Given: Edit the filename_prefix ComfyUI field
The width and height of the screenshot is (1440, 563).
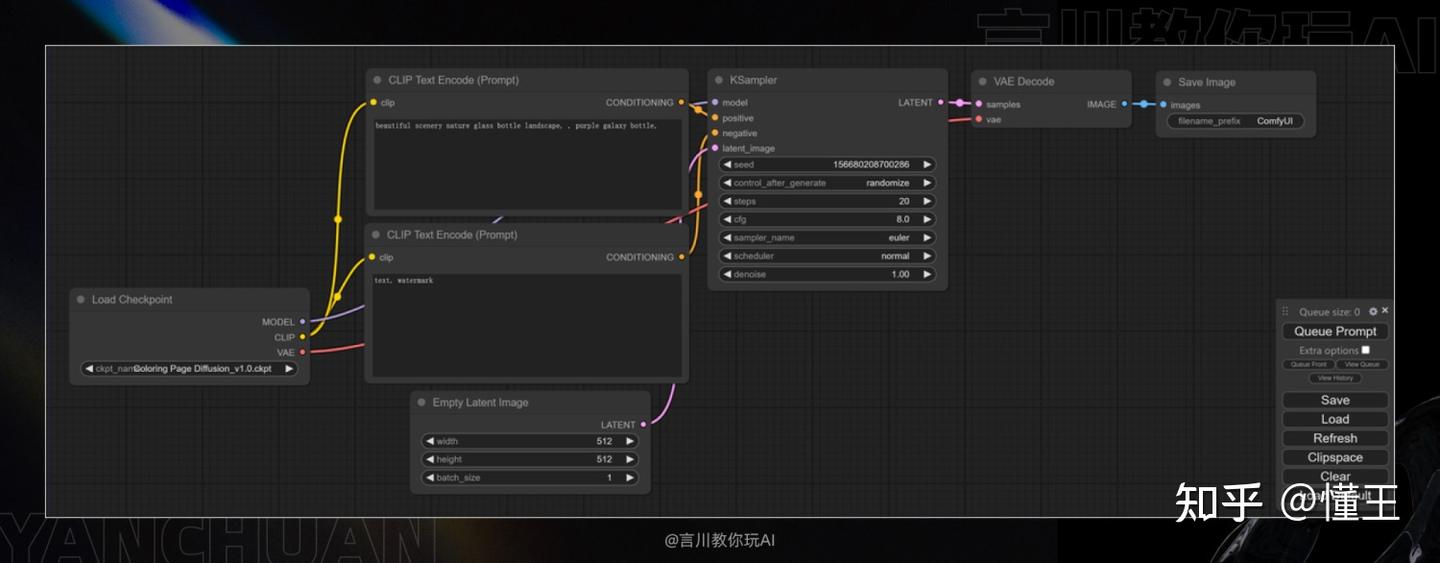Looking at the screenshot, I should 1236,121.
